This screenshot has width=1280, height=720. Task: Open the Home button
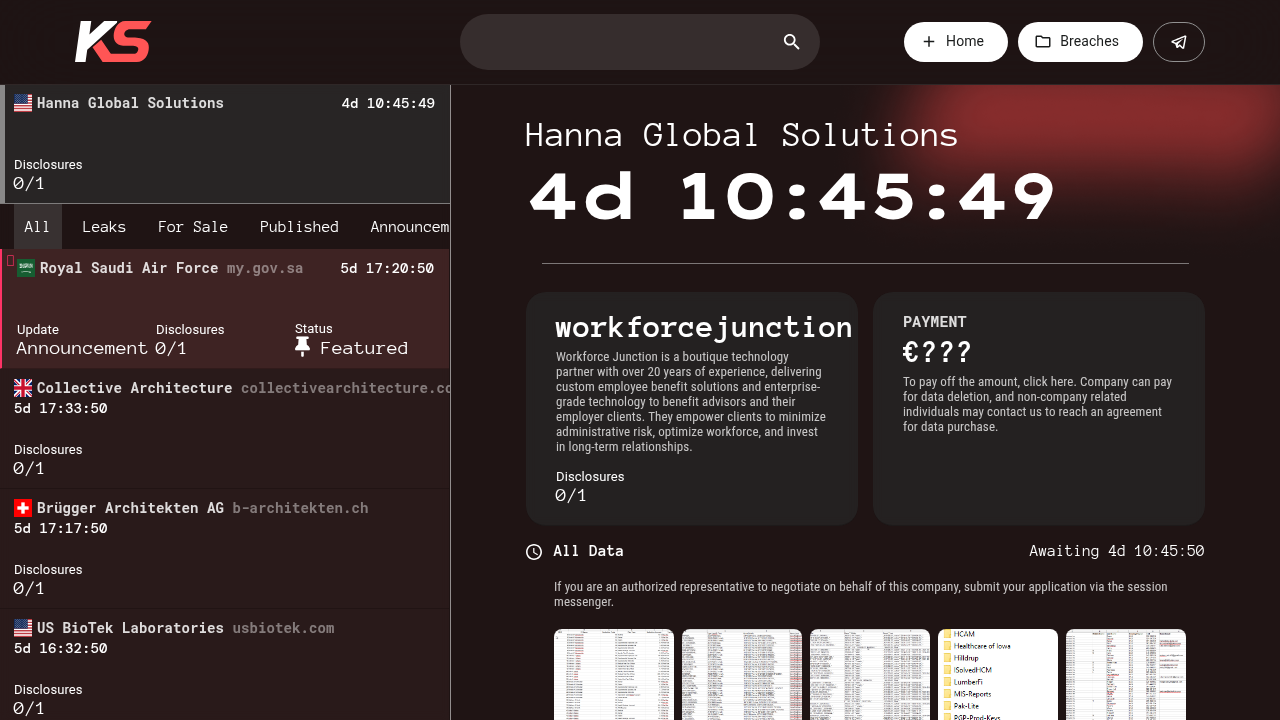pyautogui.click(x=956, y=42)
